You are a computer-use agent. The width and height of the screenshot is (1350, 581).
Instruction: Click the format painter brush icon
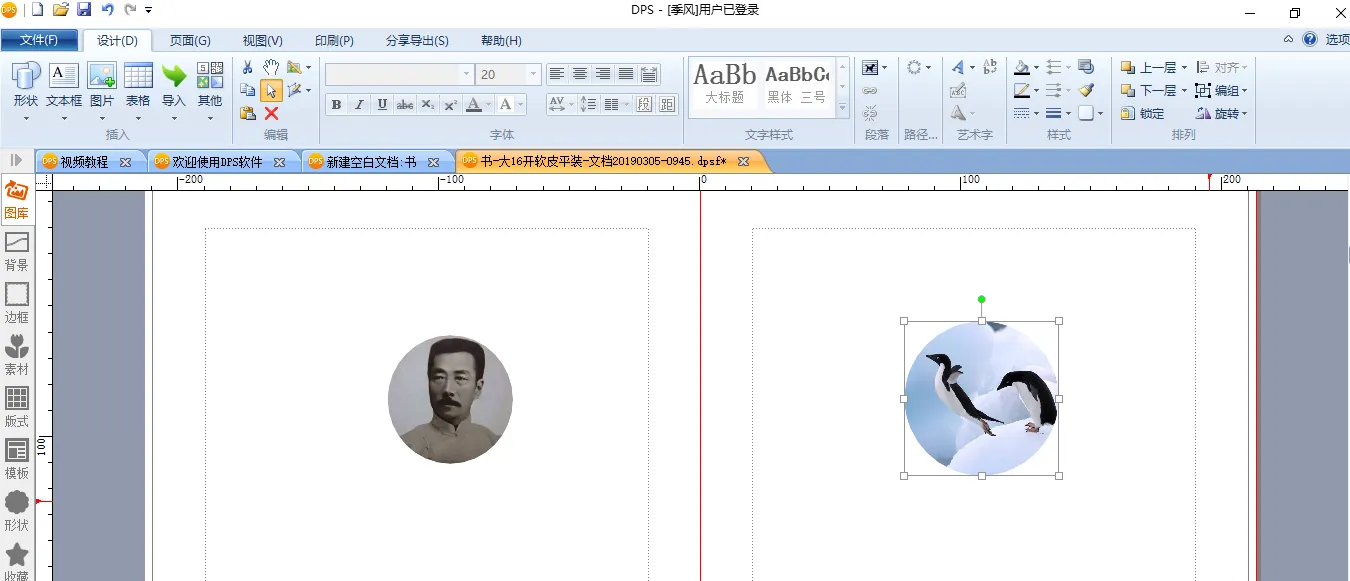tap(1086, 90)
